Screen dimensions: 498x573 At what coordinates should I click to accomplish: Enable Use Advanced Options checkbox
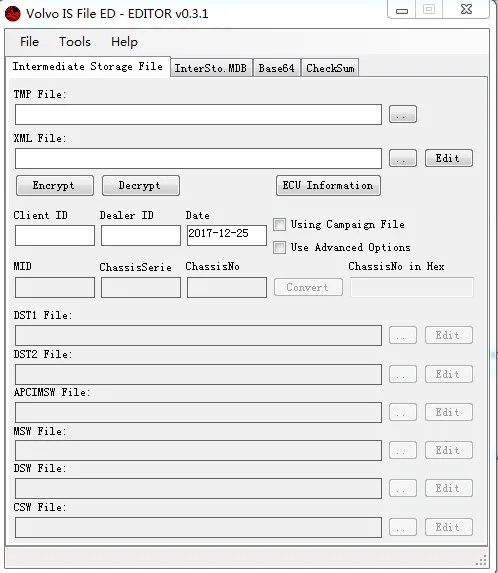click(x=280, y=247)
